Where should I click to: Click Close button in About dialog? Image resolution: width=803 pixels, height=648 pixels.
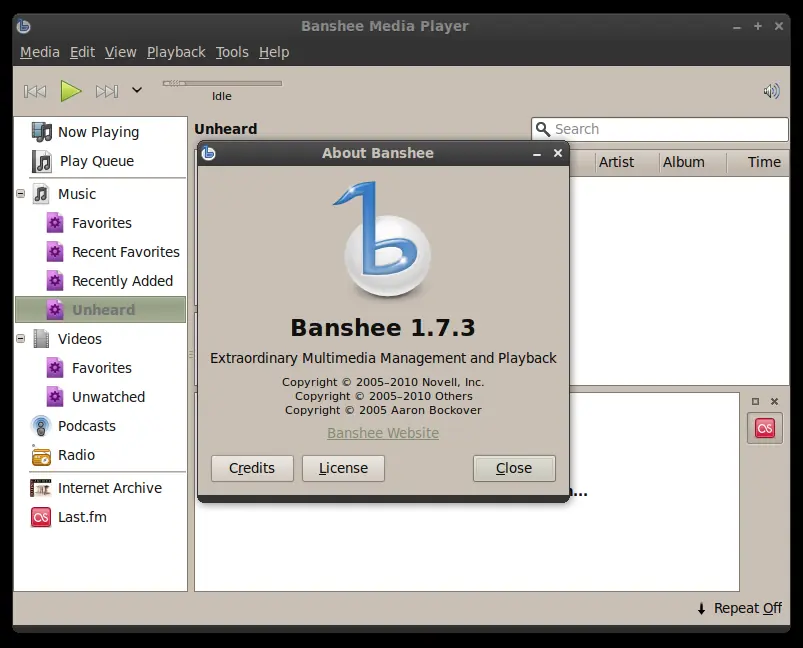click(x=514, y=468)
